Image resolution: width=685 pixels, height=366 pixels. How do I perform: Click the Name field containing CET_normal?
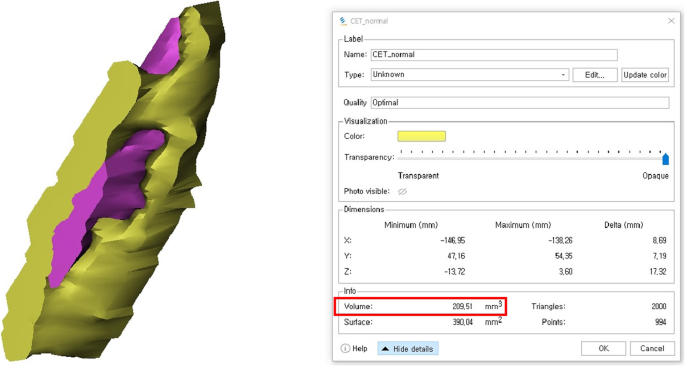[x=494, y=55]
